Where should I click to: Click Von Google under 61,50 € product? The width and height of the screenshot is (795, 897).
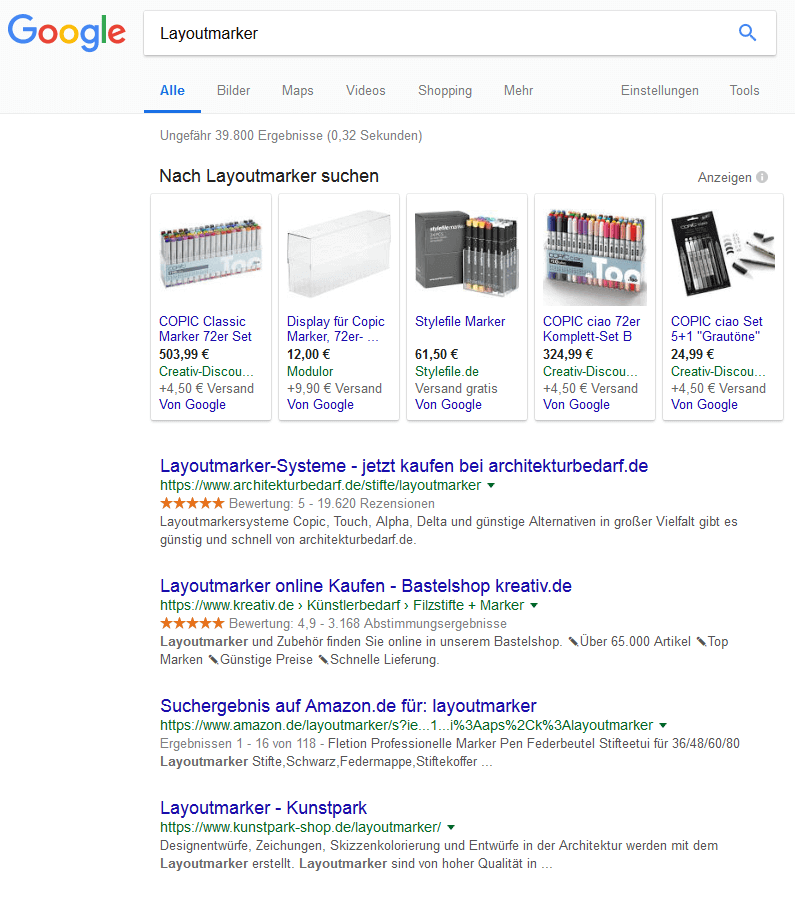pos(448,404)
